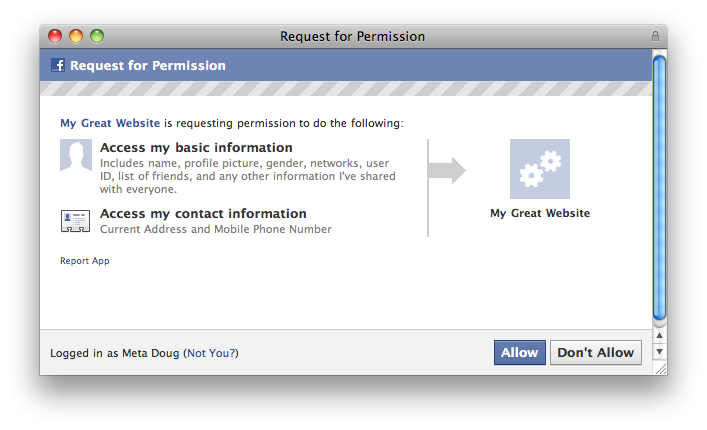Click the scroll down arrow
The height and width of the screenshot is (430, 707).
pos(659,352)
